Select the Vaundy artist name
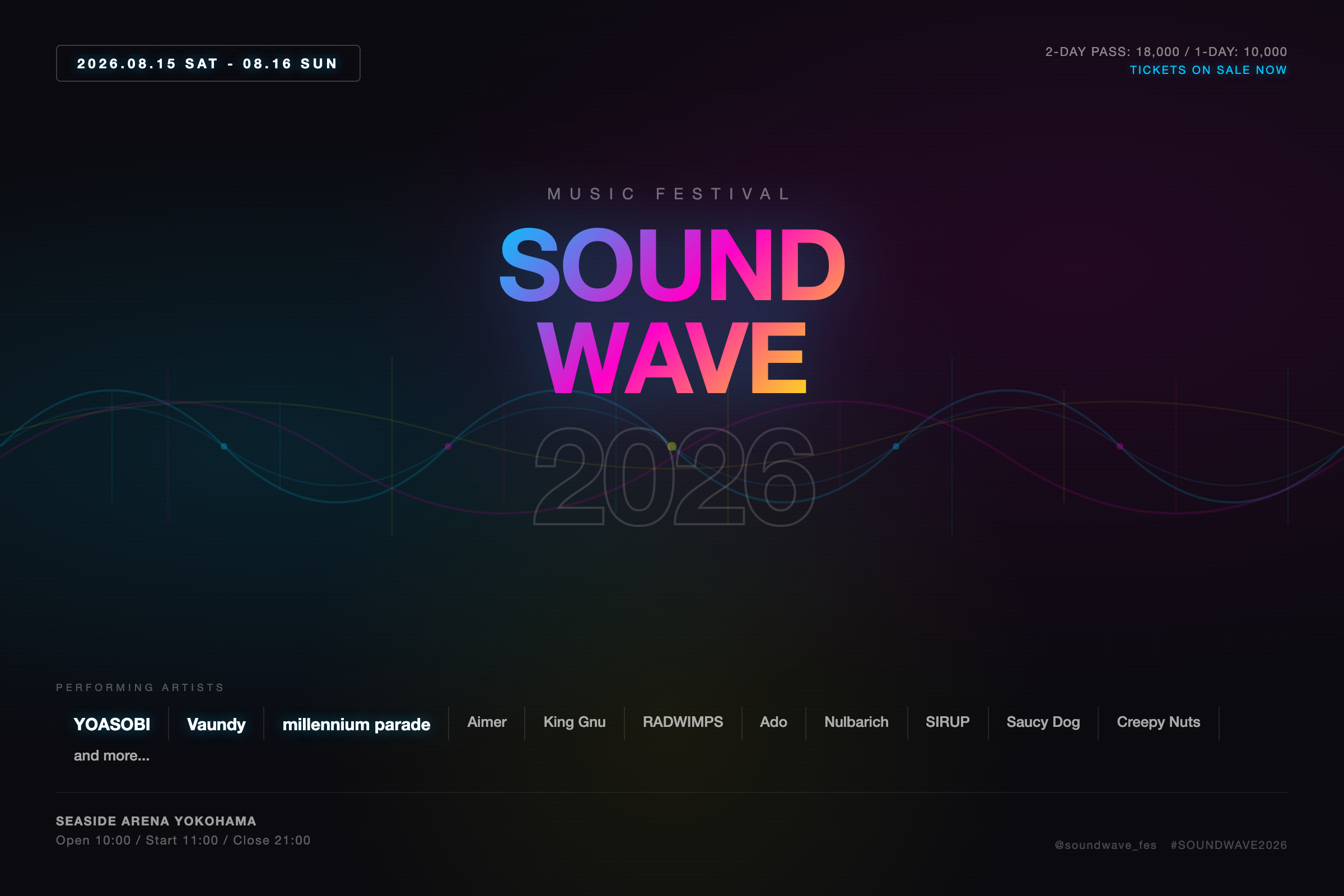 (x=216, y=724)
